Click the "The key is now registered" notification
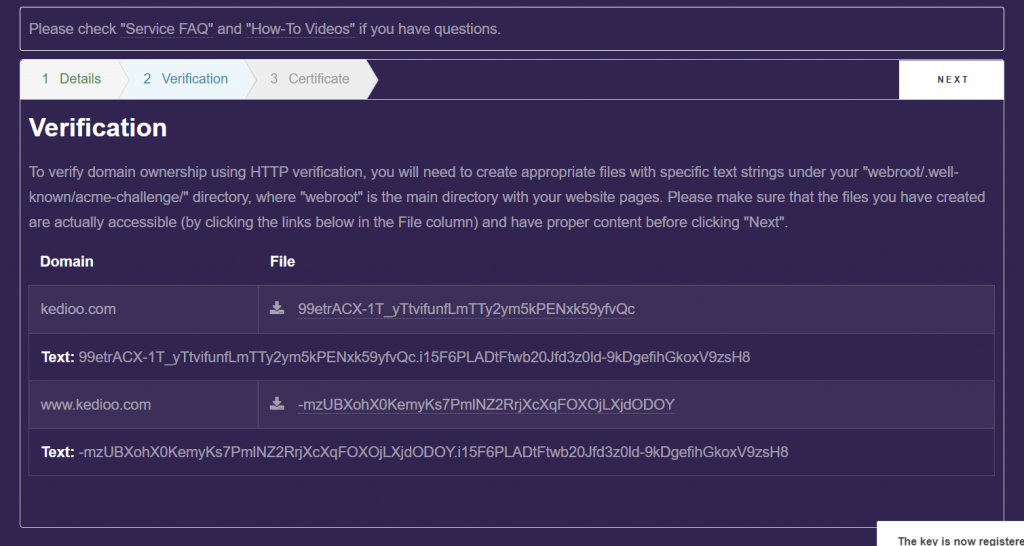1024x546 pixels. click(x=951, y=534)
